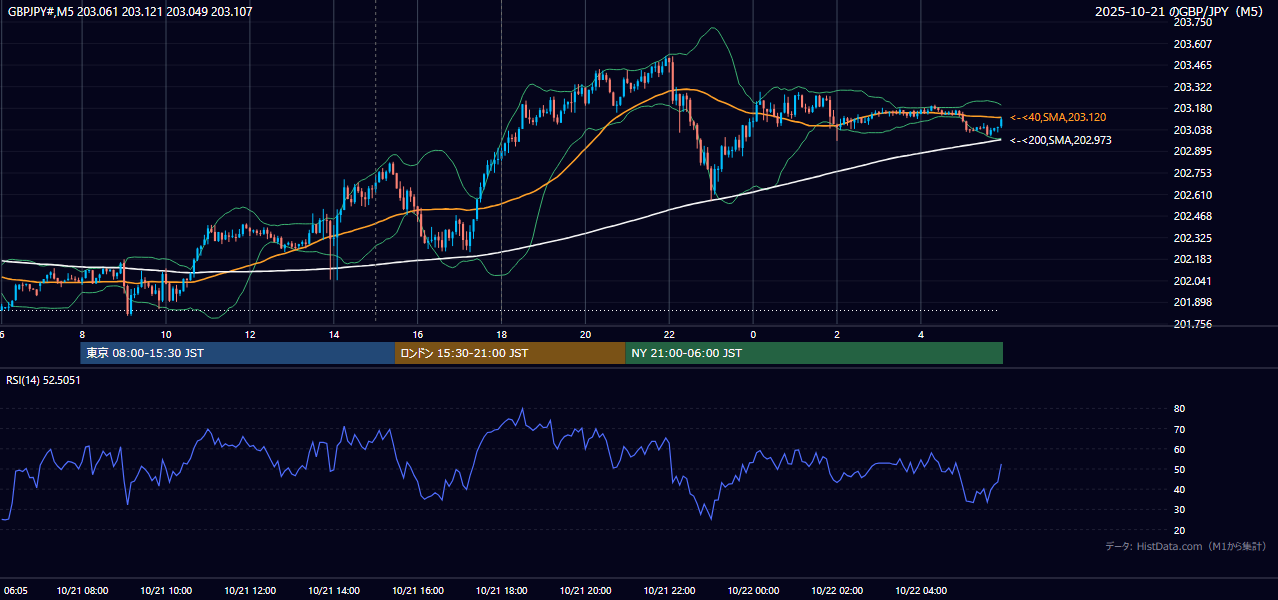Click price axis value 203.750

pos(1192,22)
